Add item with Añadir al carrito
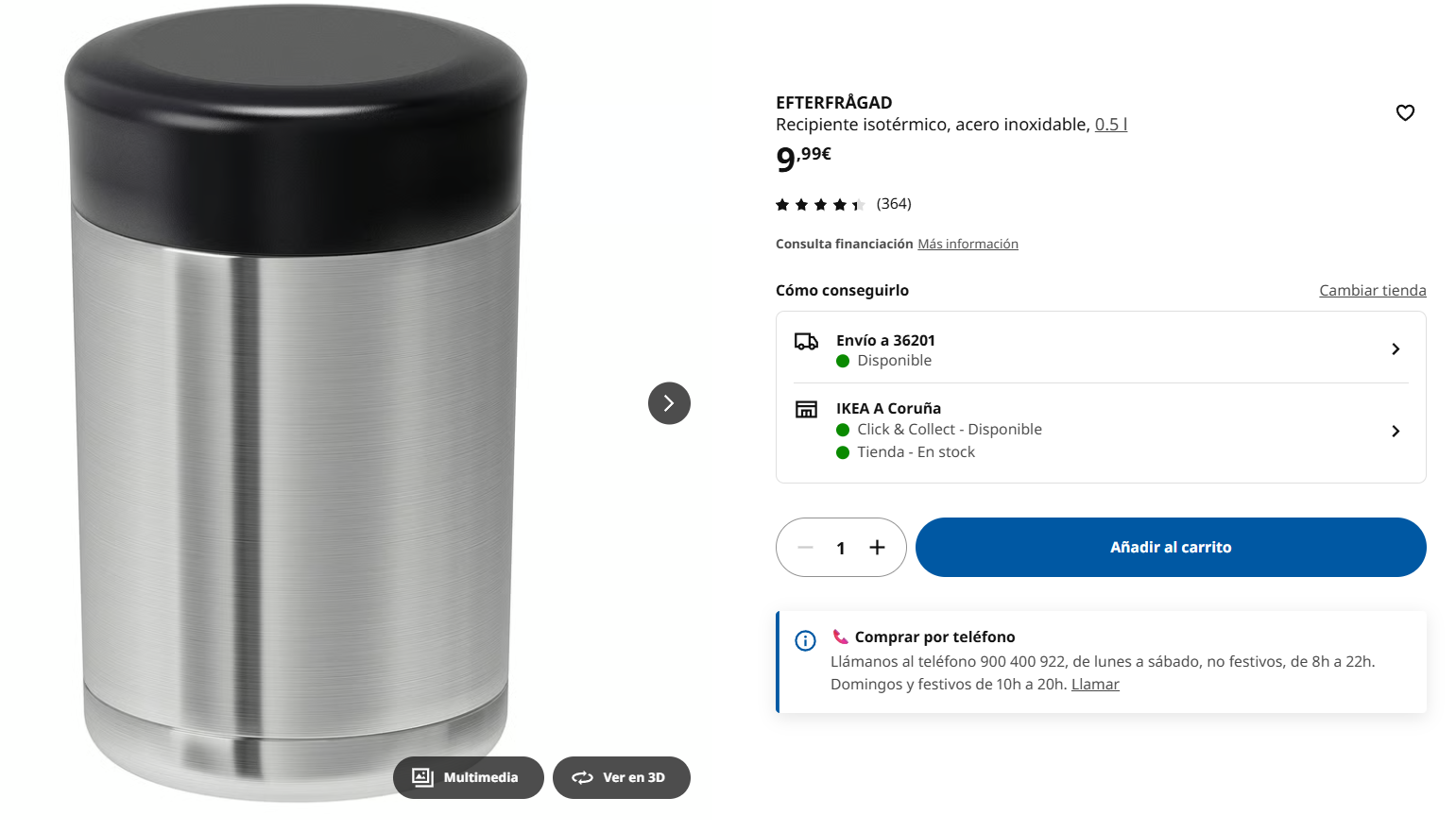The height and width of the screenshot is (832, 1456). 1171,547
